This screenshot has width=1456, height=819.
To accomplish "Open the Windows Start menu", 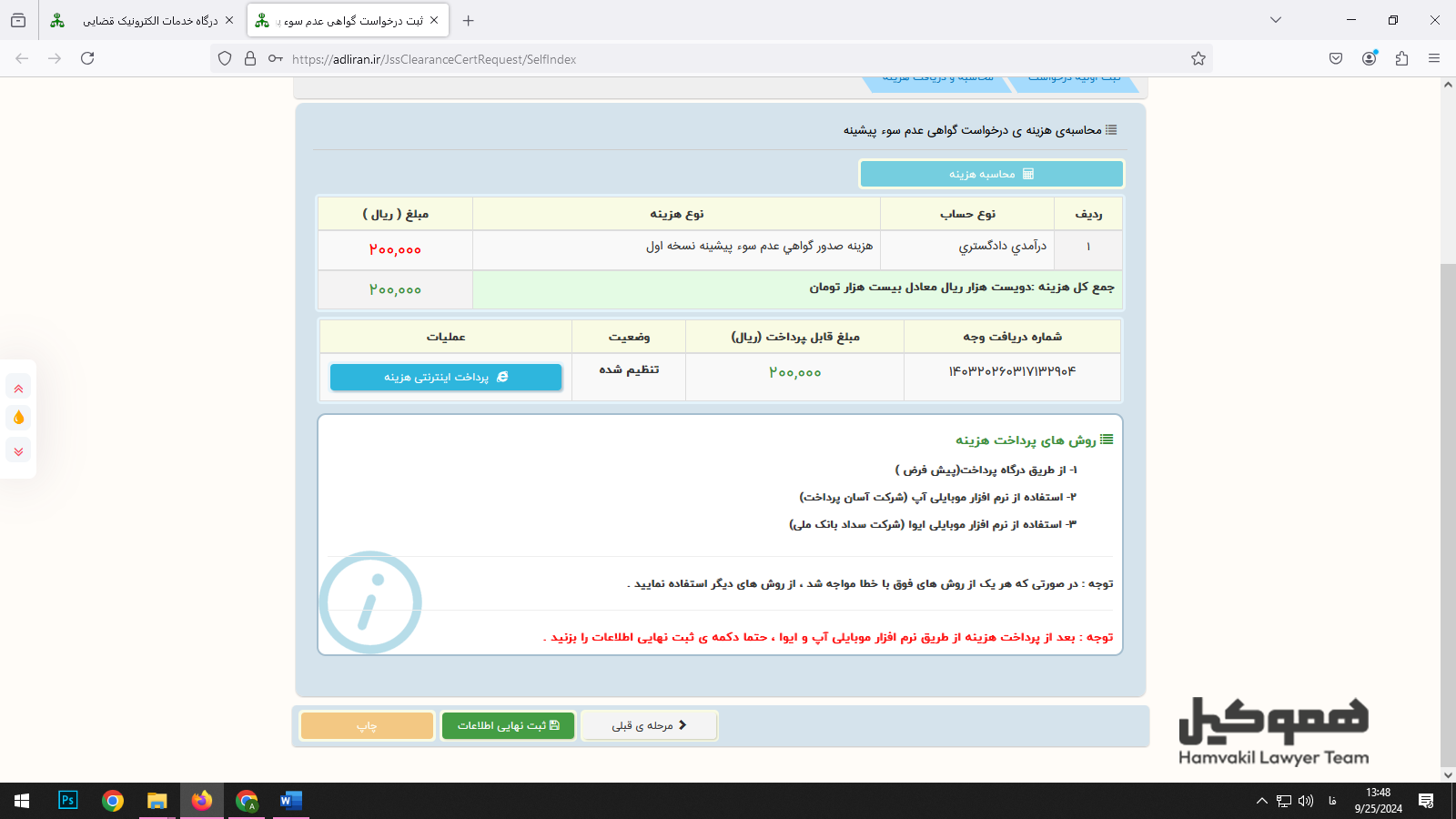I will [x=22, y=801].
